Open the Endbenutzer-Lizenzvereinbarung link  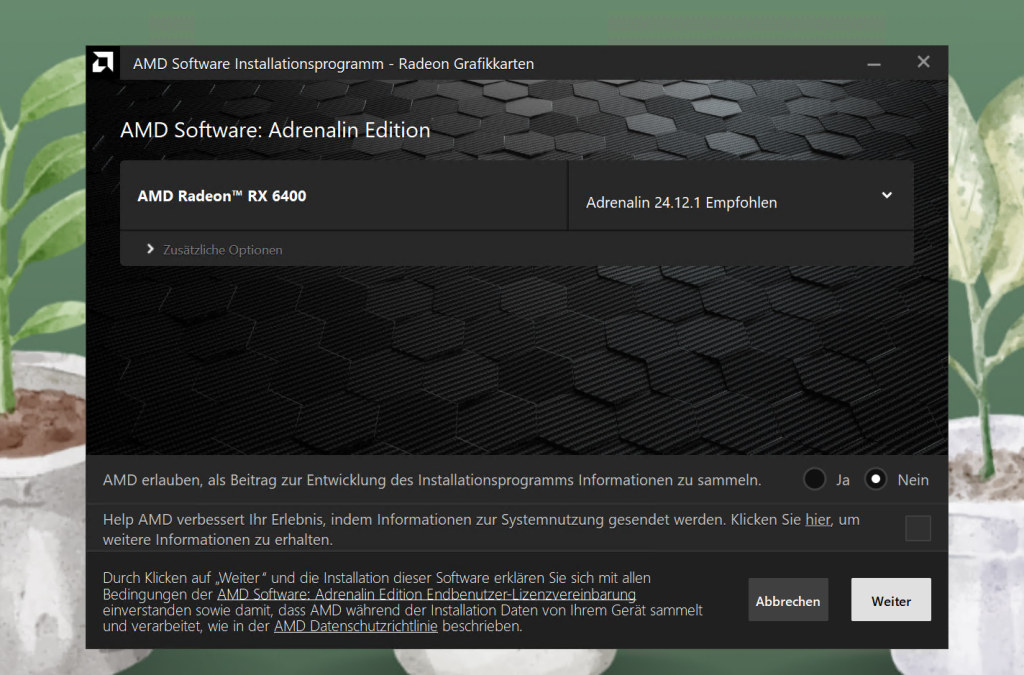click(x=427, y=594)
